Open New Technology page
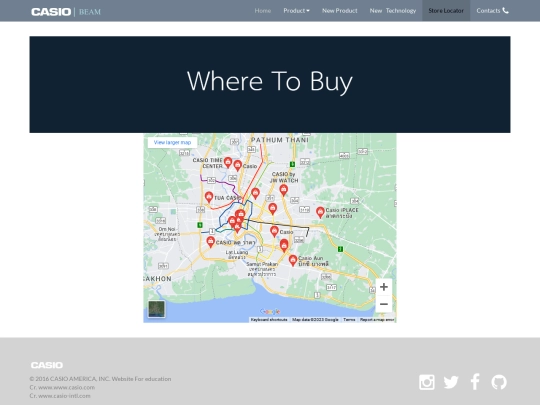 click(x=393, y=11)
